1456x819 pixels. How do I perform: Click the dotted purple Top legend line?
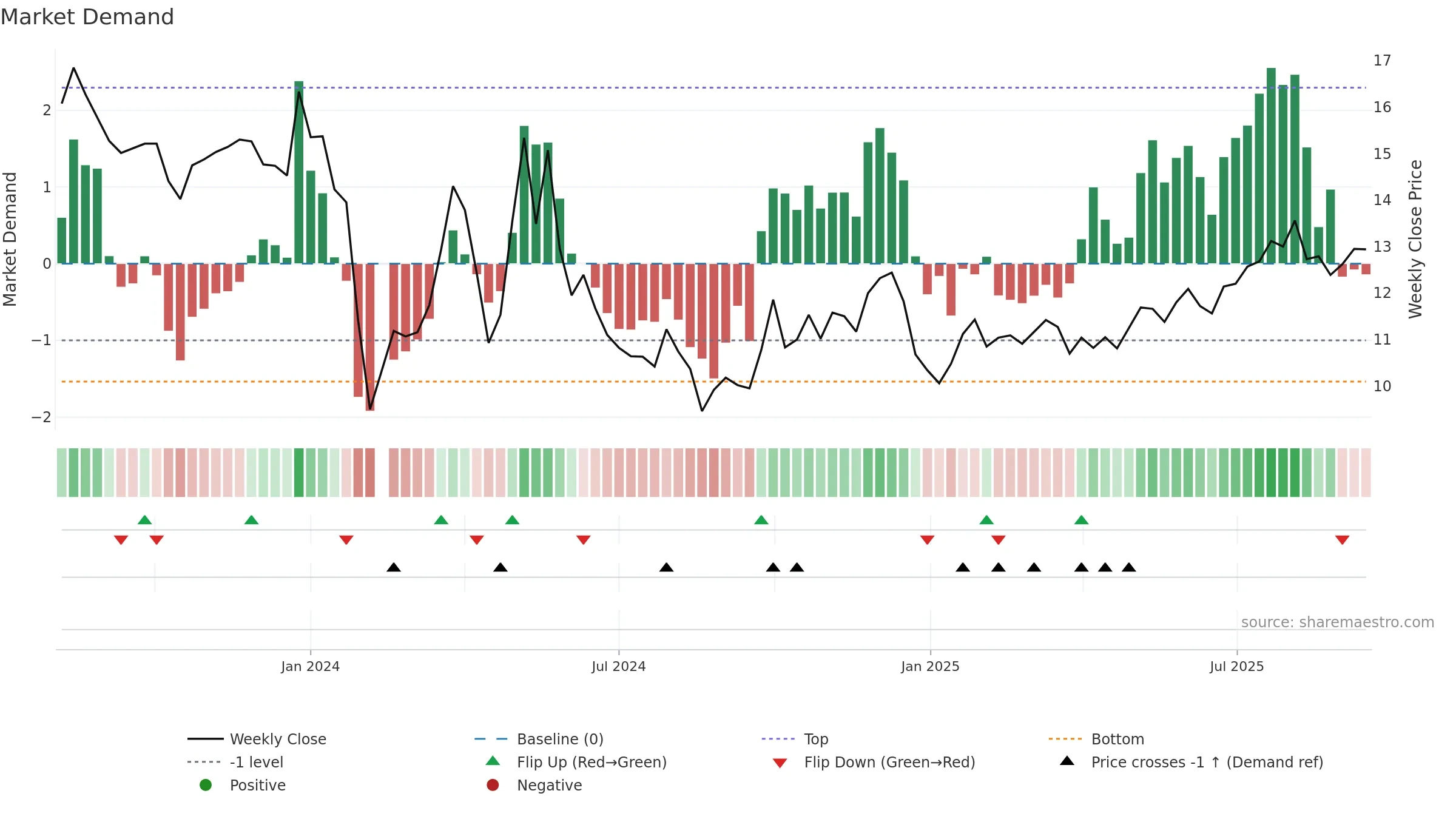780,739
